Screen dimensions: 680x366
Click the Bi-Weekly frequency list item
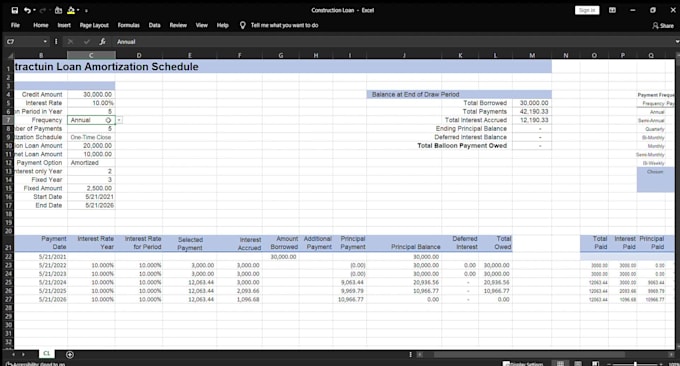654,163
